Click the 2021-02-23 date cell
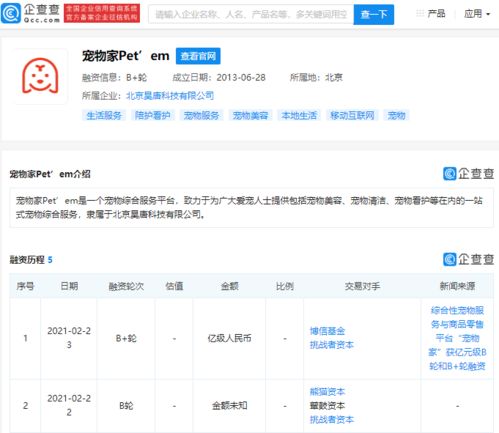Screen dimensions: 499x433 (69, 338)
